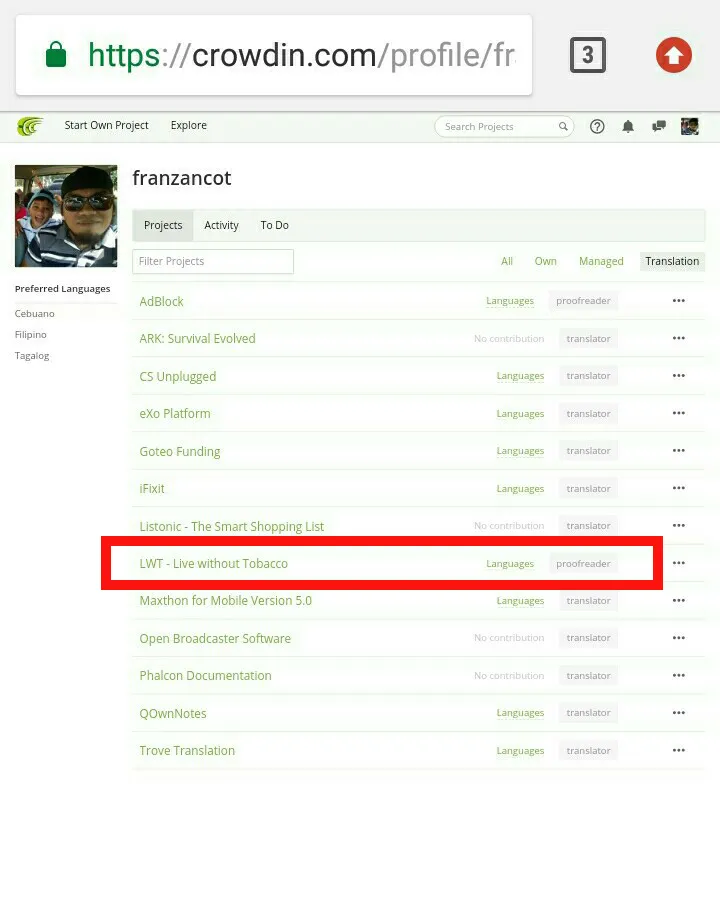Tap the browser tab count icon
Image resolution: width=720 pixels, height=897 pixels.
point(588,55)
